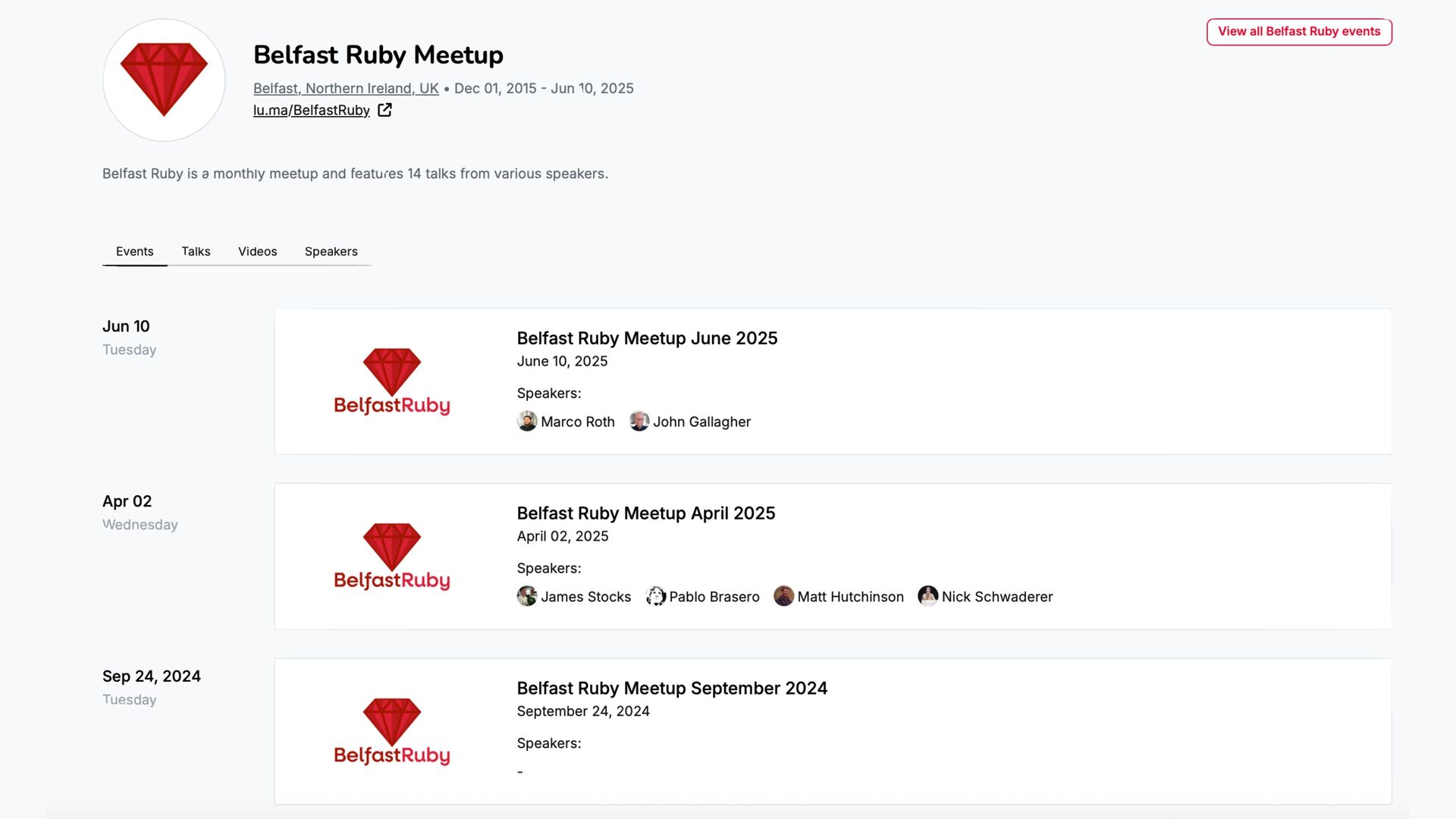Click Nick Schwaderer's avatar icon
Viewport: 1456px width, 819px height.
tap(927, 596)
